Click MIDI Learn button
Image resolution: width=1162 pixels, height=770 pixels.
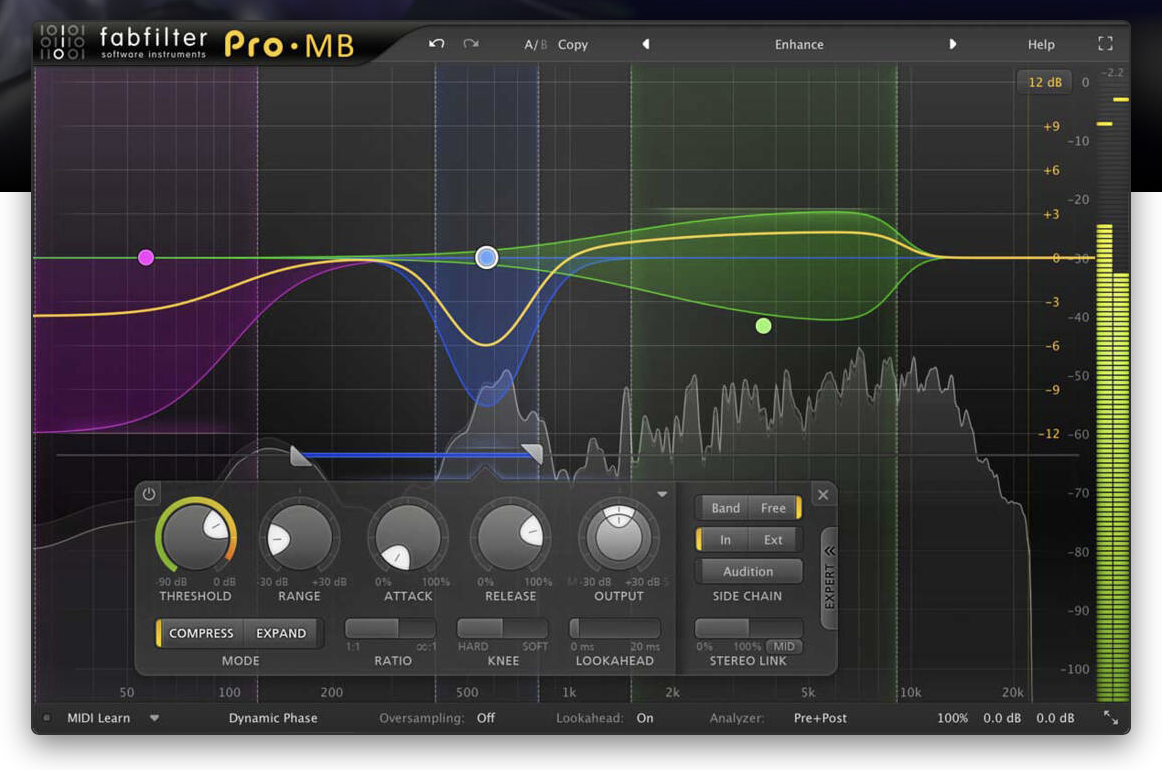[98, 717]
